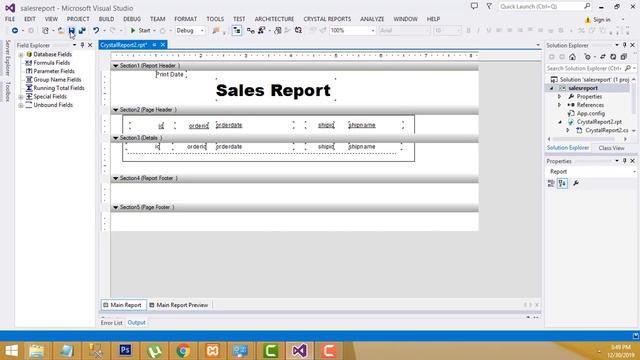
Task: Click the Property Pages wrench icon
Action: tap(576, 183)
